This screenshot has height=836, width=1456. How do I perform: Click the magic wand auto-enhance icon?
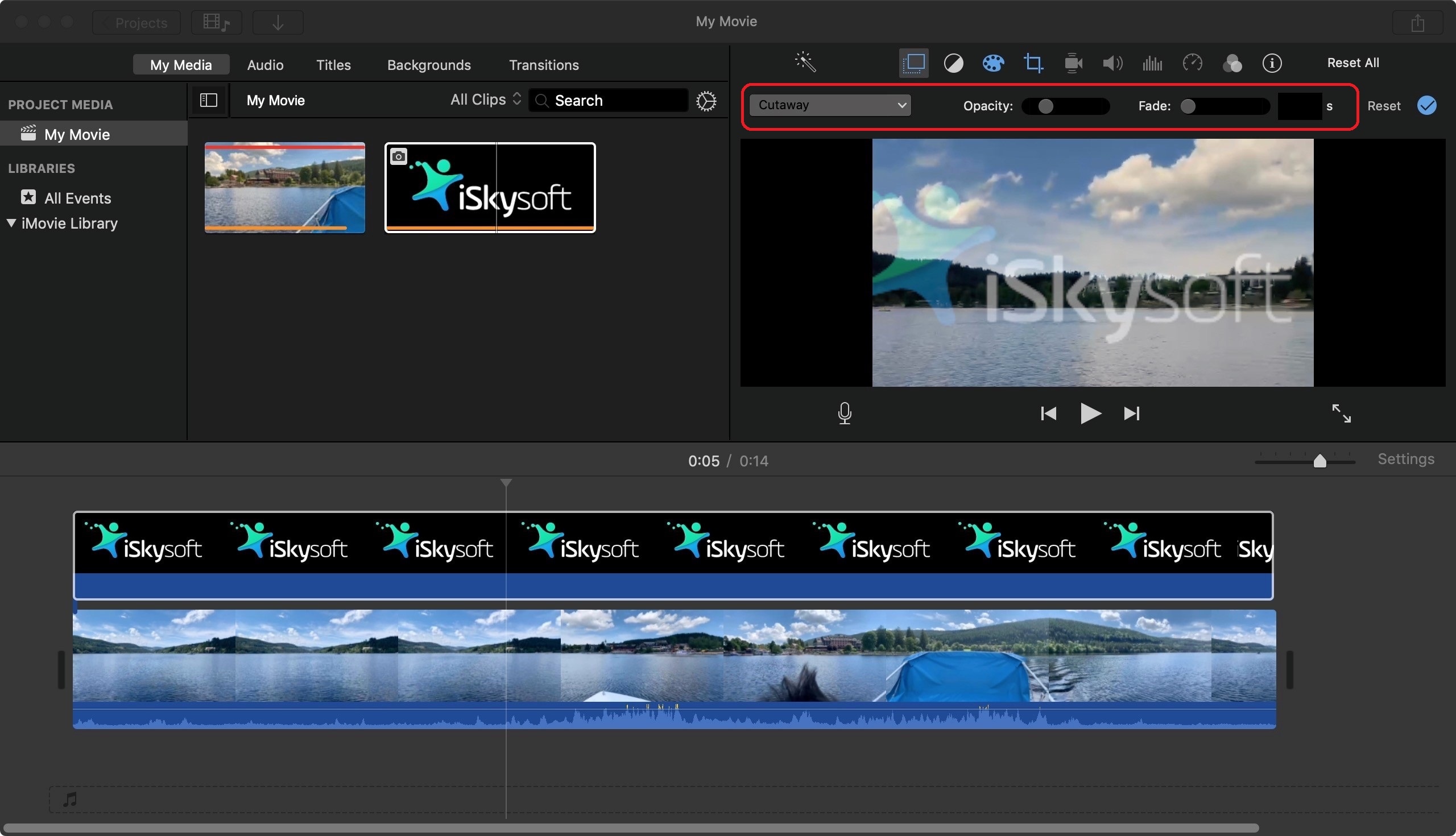click(x=805, y=62)
